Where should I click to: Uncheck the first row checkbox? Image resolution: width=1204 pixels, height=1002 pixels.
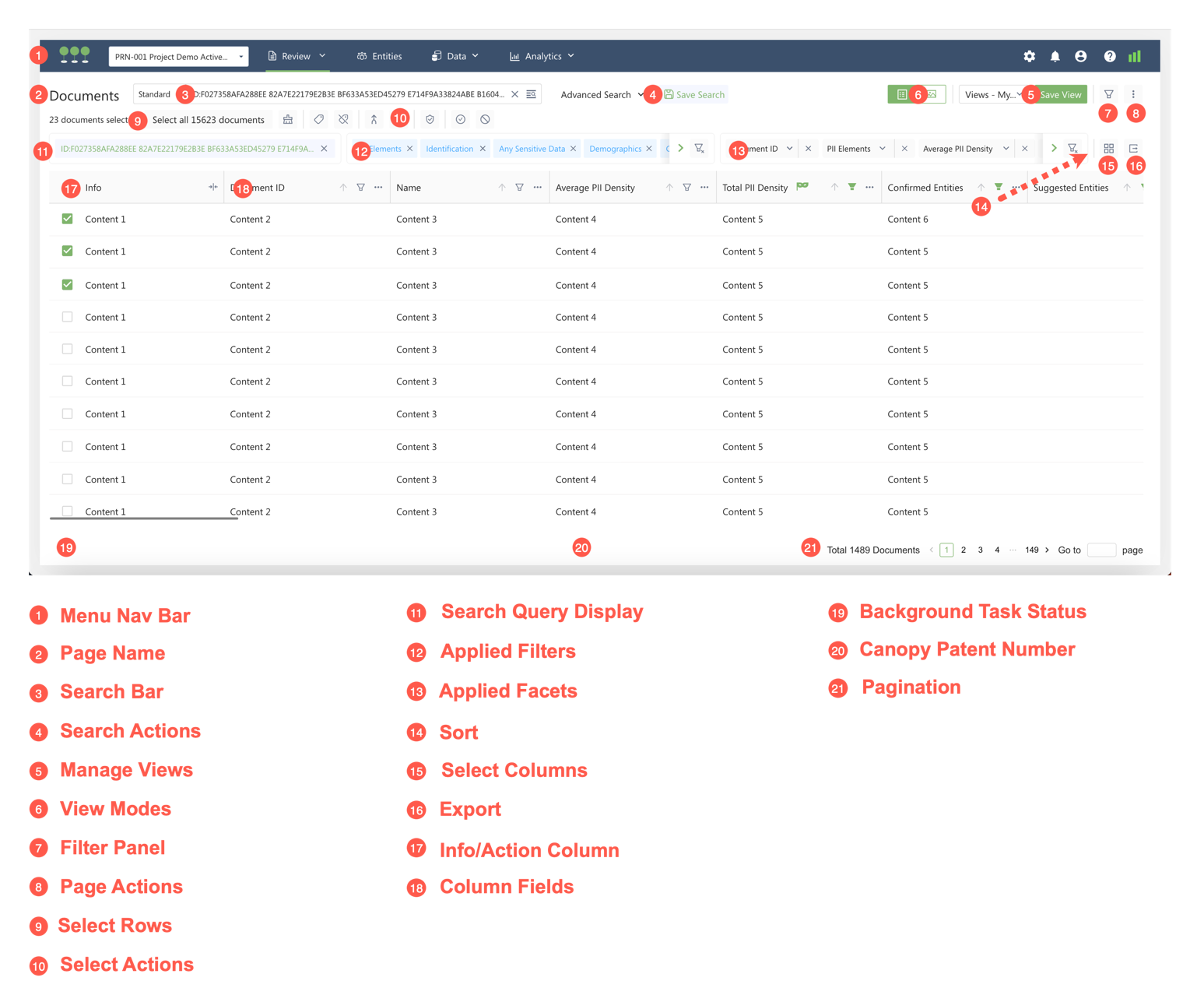tap(68, 219)
